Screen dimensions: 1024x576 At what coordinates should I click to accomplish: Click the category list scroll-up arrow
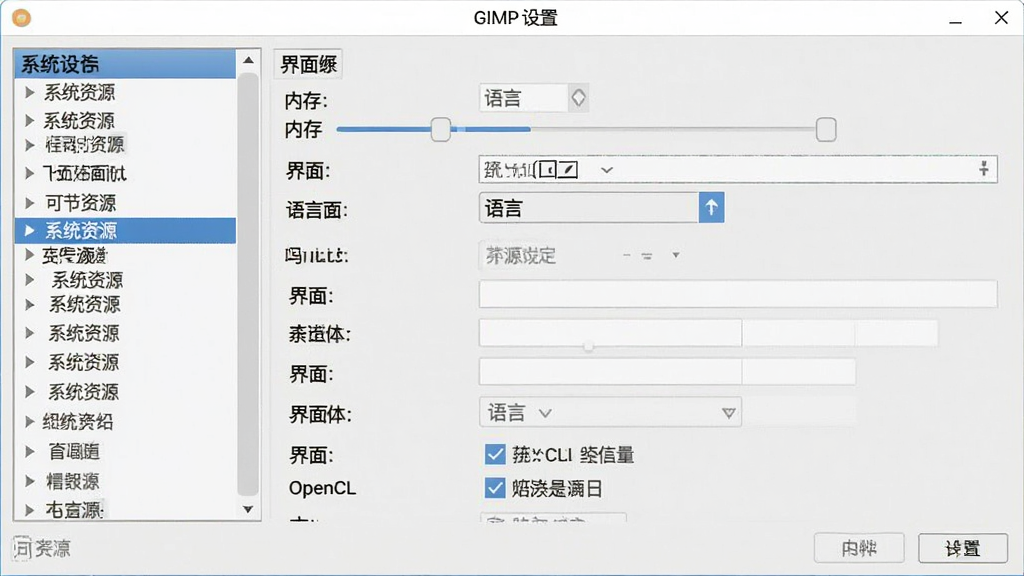[248, 60]
